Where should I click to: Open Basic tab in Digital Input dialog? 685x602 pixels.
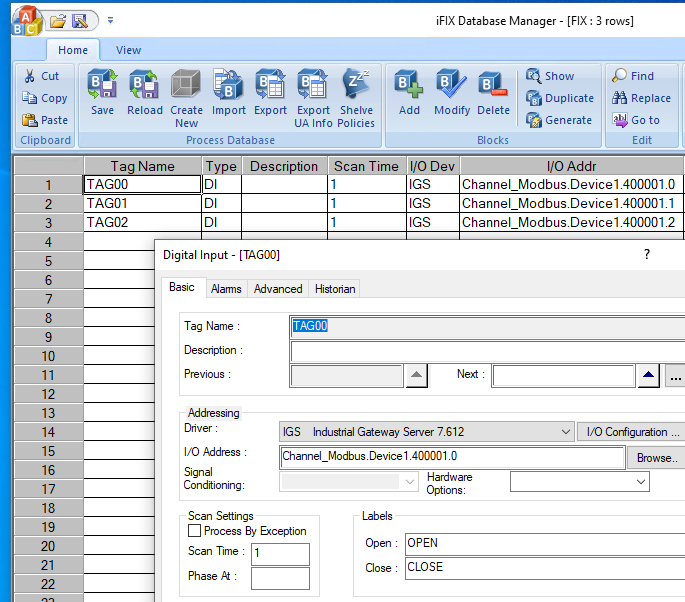tap(182, 287)
